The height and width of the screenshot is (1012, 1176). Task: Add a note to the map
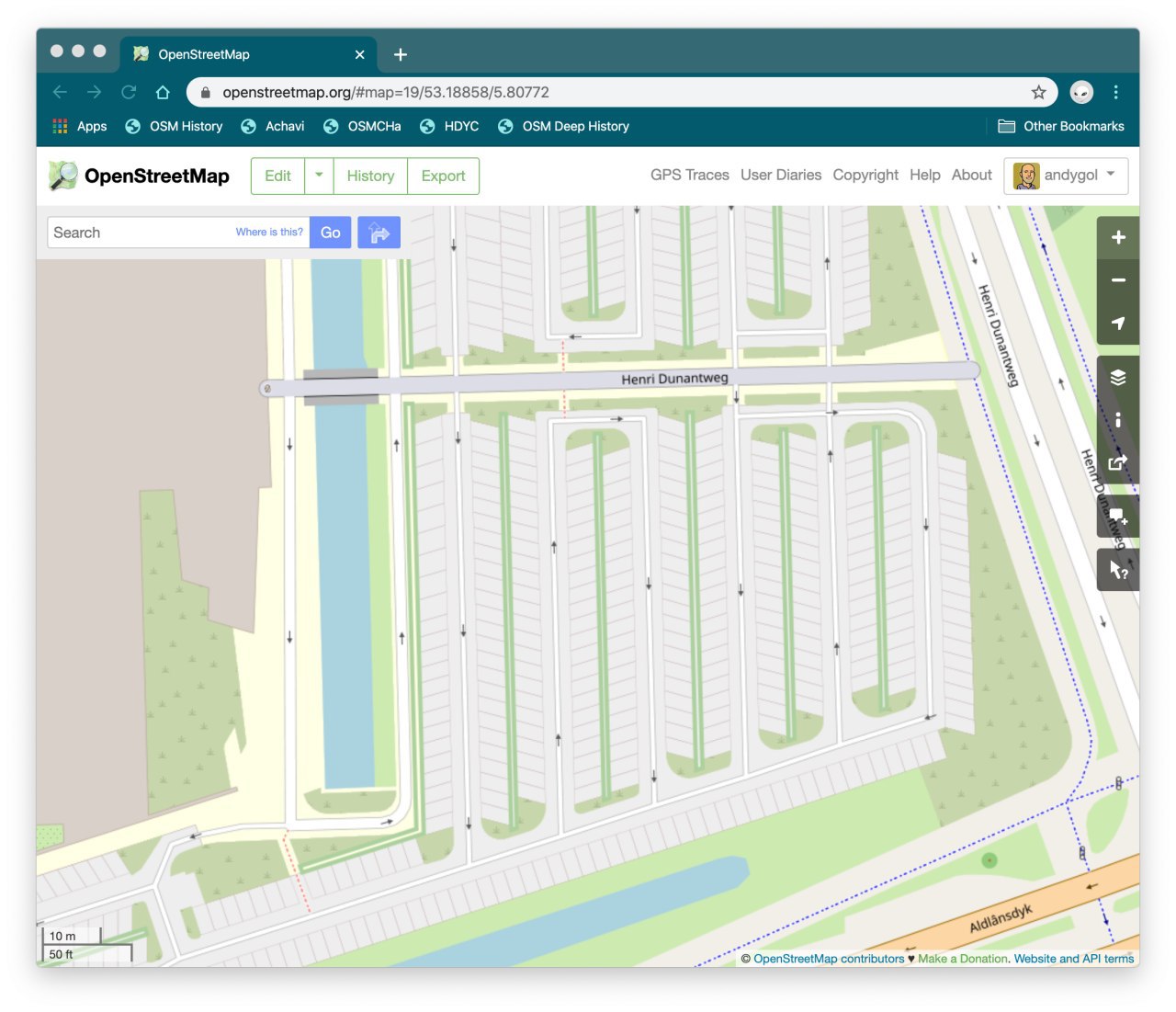click(x=1118, y=517)
